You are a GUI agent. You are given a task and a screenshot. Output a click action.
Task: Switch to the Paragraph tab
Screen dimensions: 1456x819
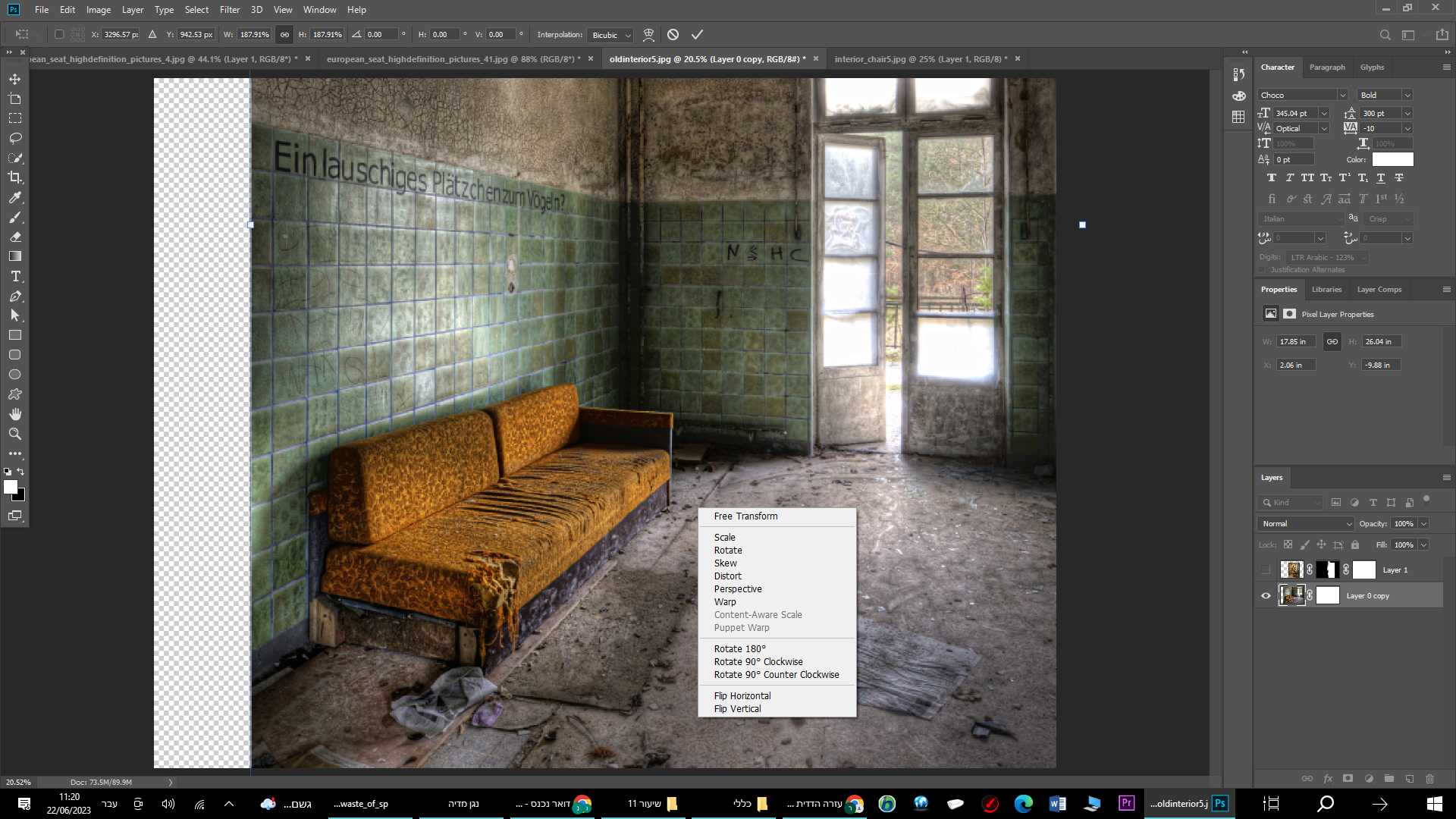[x=1327, y=67]
